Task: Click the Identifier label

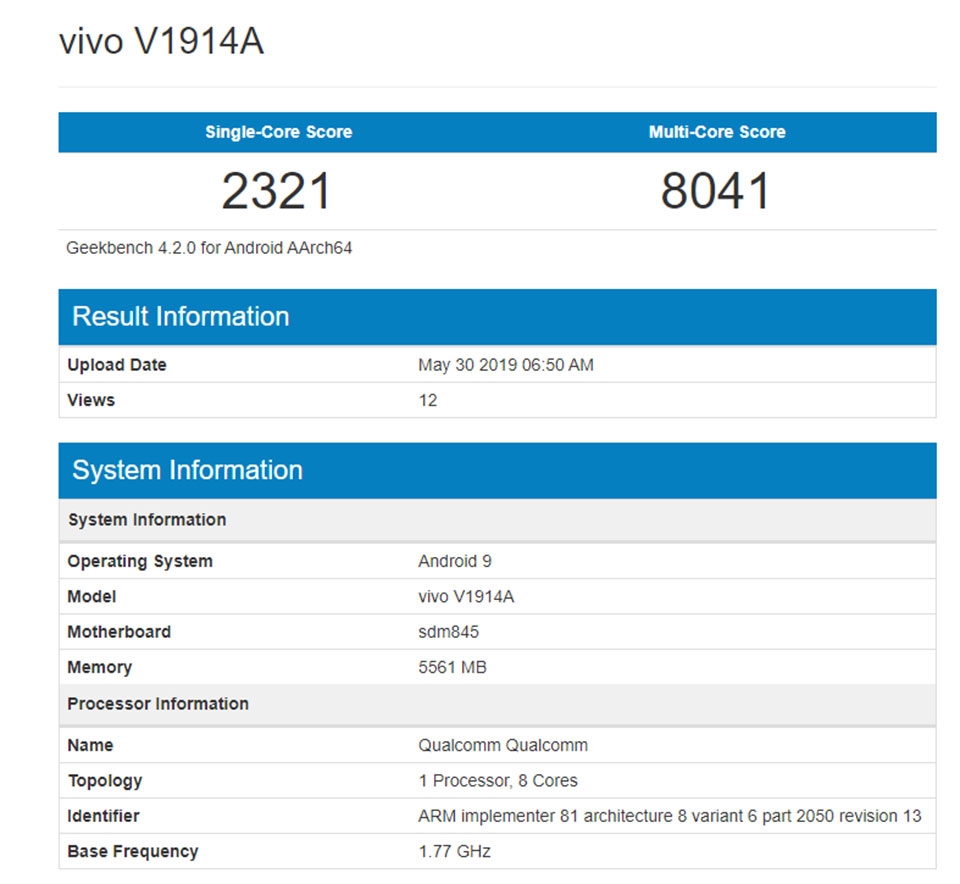Action: tap(103, 816)
